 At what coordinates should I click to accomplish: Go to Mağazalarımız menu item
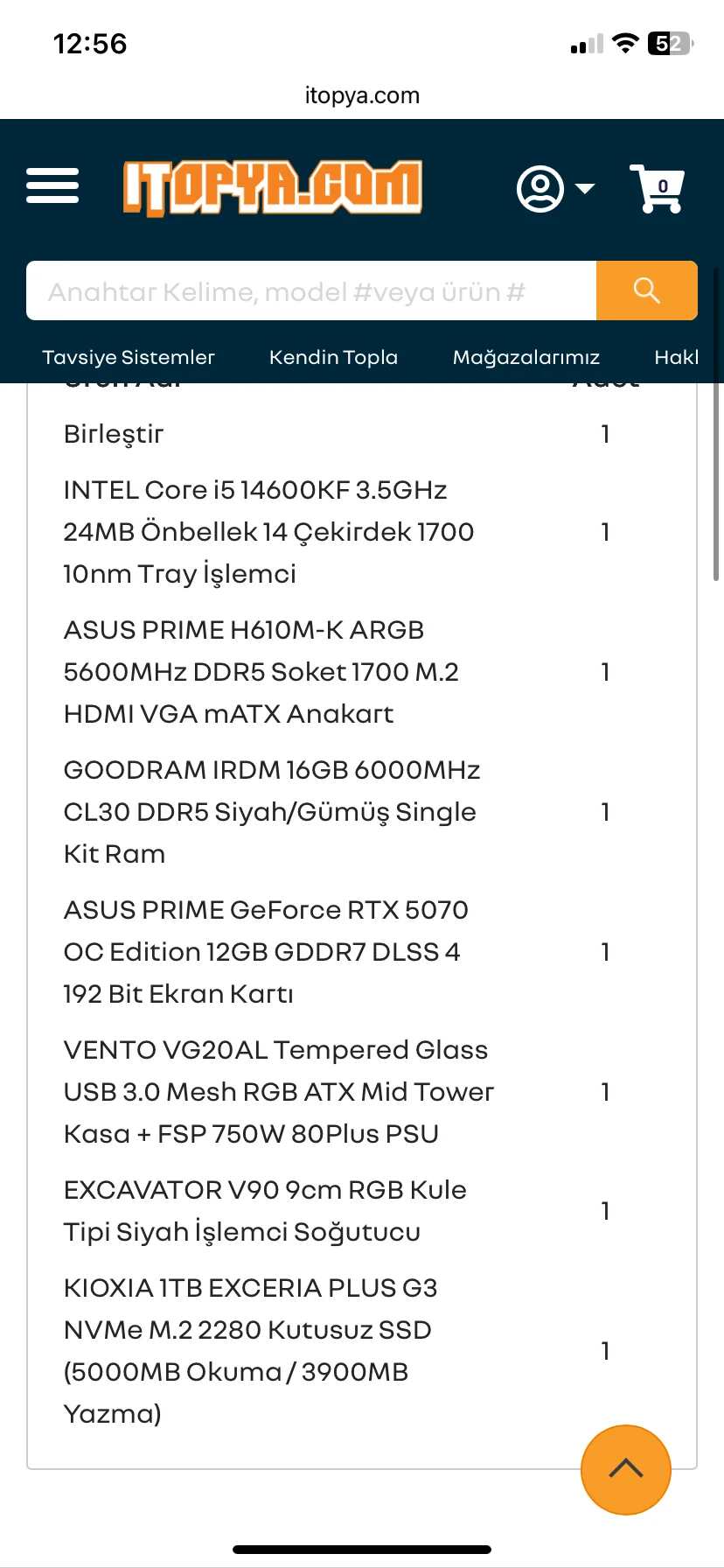(x=526, y=357)
